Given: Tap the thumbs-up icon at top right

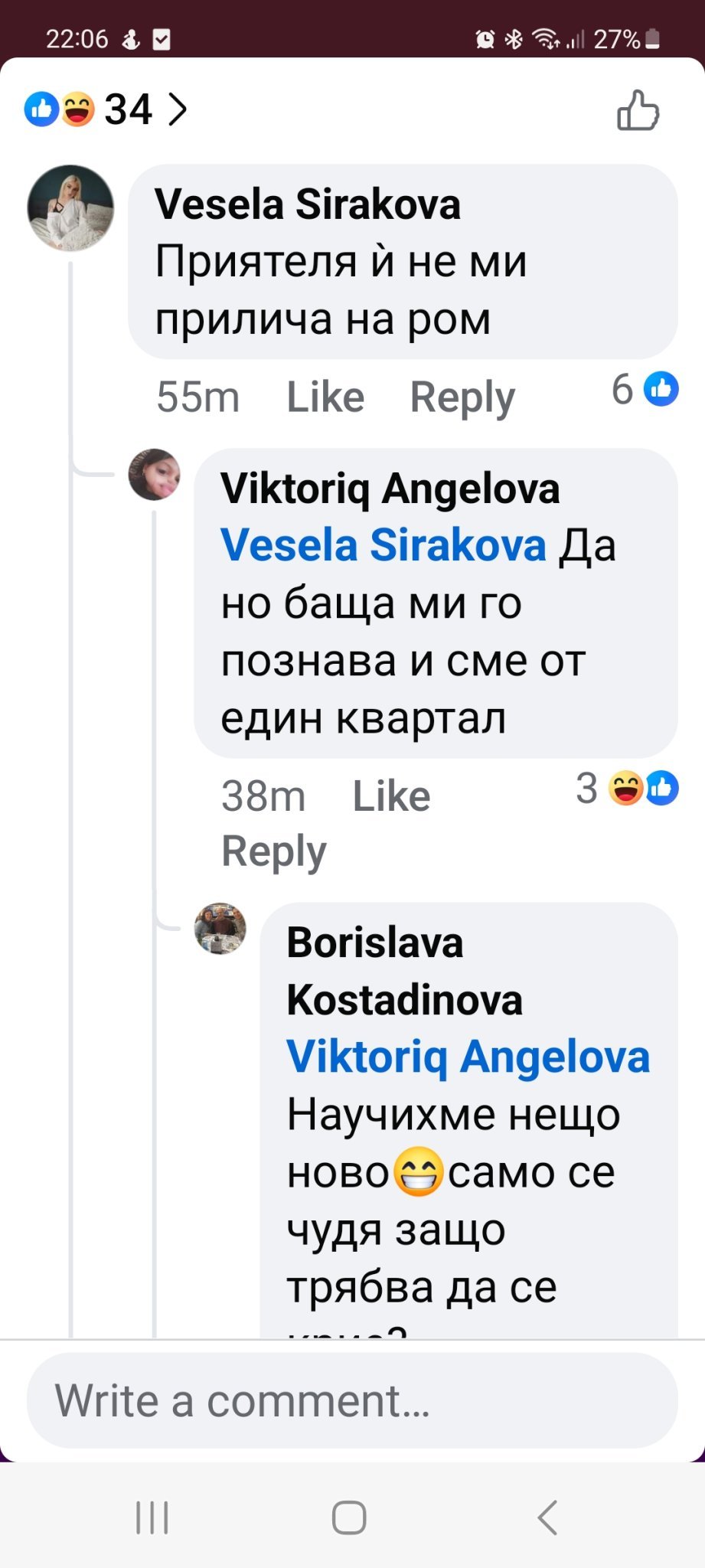Looking at the screenshot, I should coord(637,111).
